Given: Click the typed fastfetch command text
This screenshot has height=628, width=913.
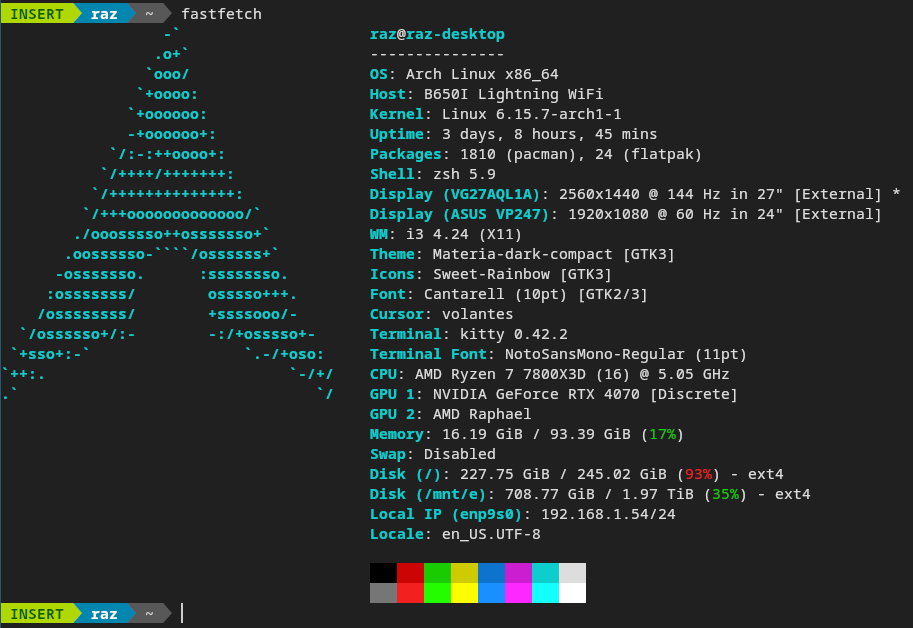Looking at the screenshot, I should (x=221, y=14).
